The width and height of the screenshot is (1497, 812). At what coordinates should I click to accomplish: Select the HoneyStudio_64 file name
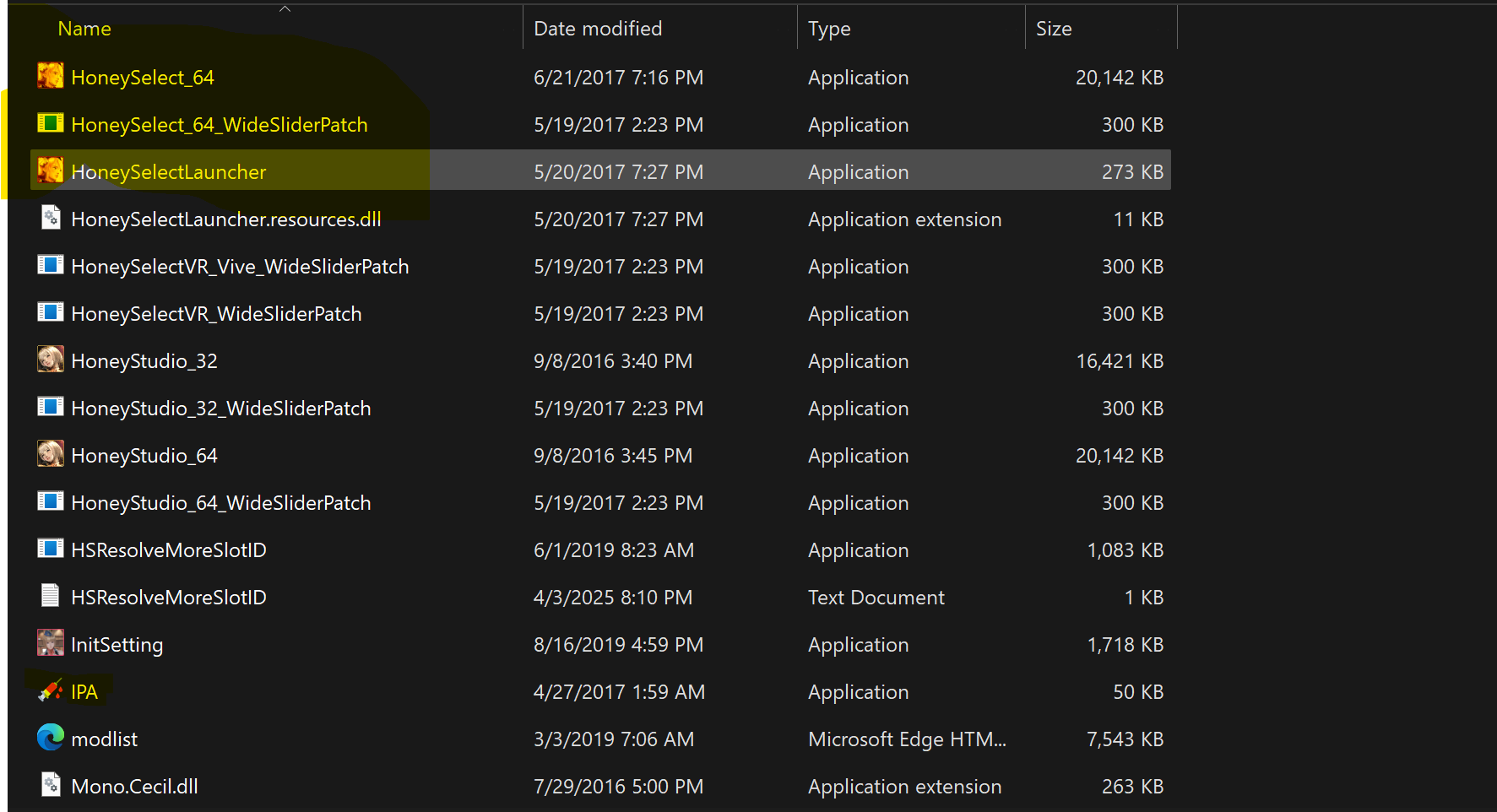point(144,456)
